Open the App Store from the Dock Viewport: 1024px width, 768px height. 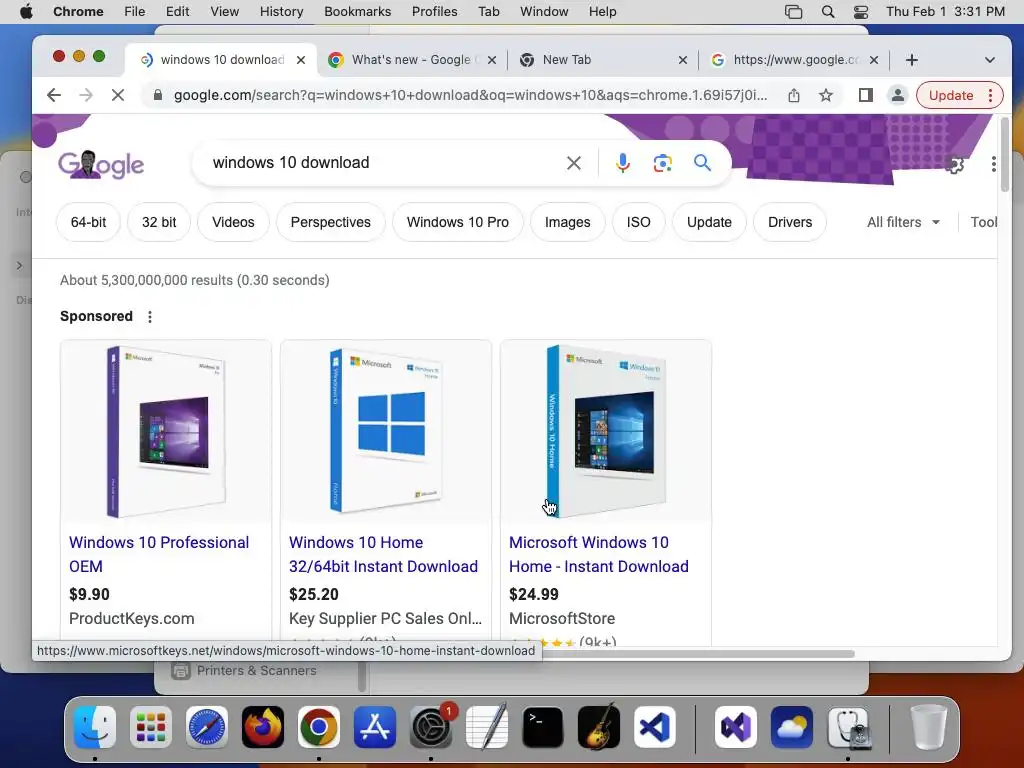point(375,727)
